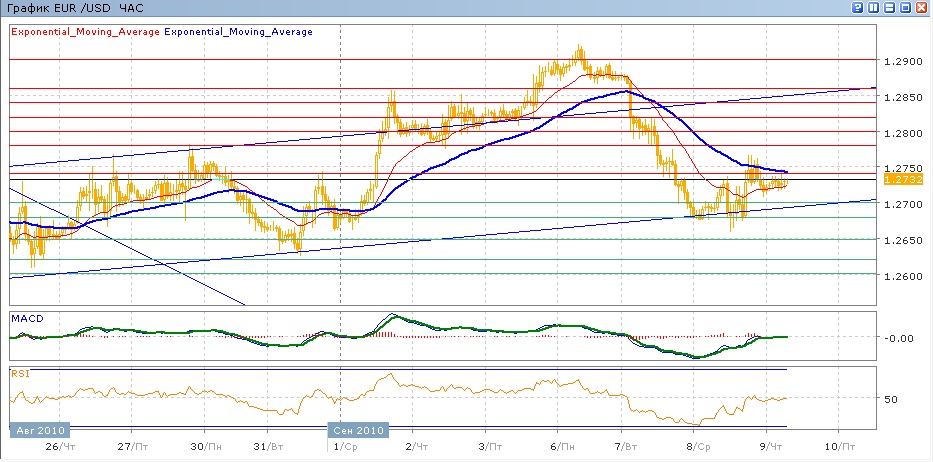Image resolution: width=933 pixels, height=462 pixels.
Task: Click the MACD -0.00 axis label
Action: 898,338
